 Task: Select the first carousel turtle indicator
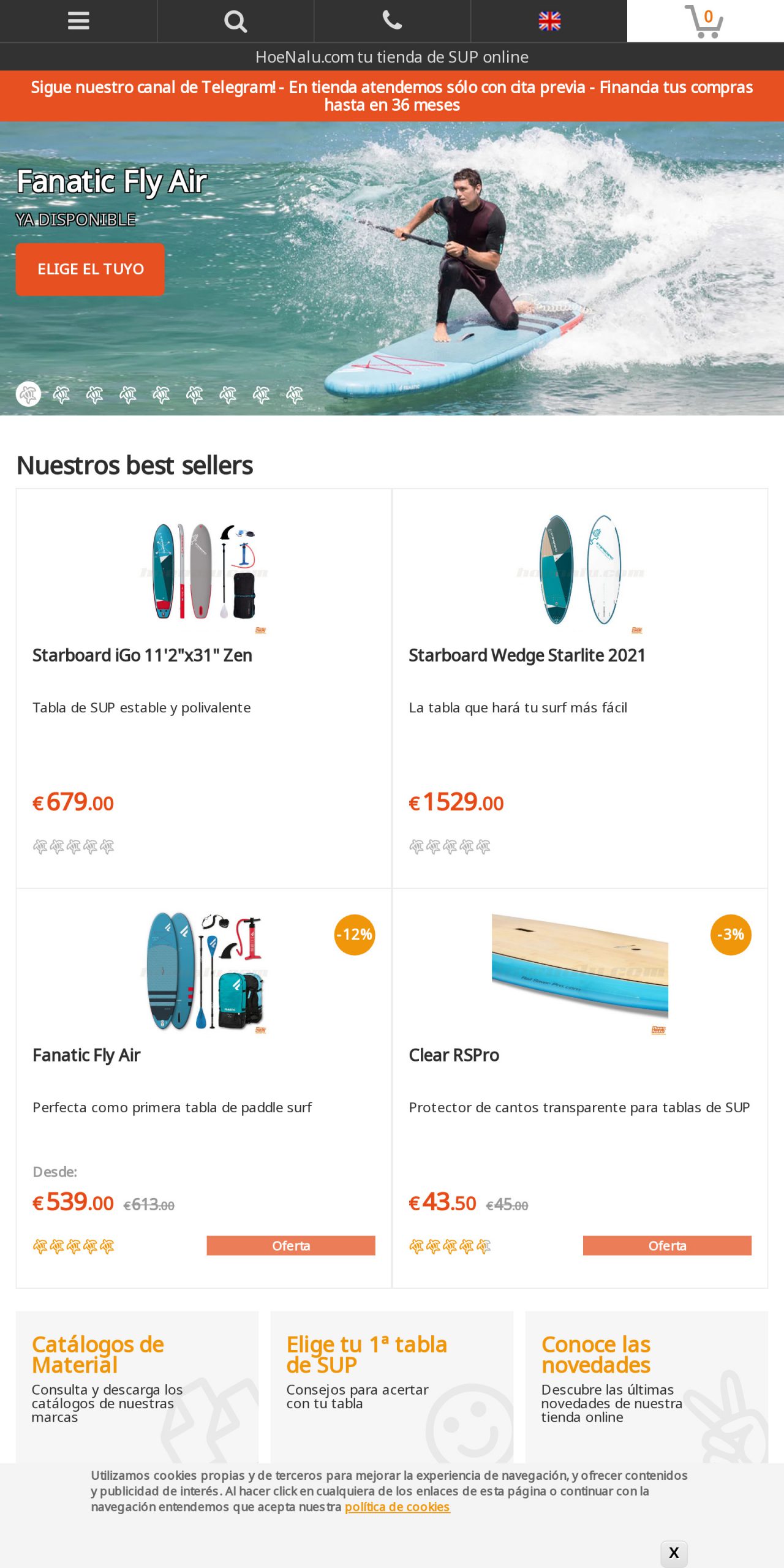28,394
